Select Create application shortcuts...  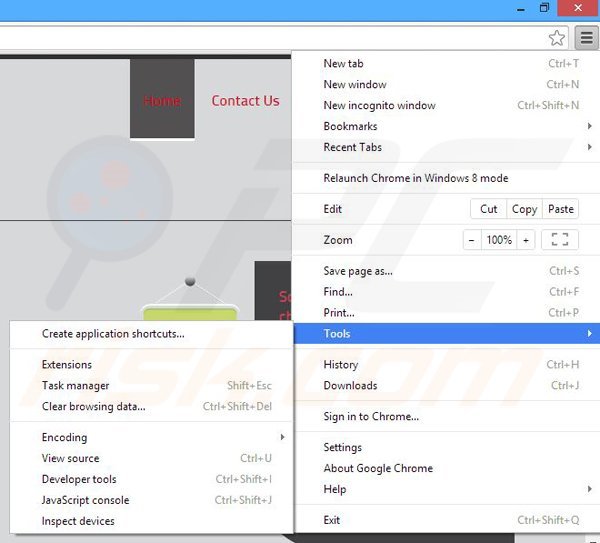pos(152,334)
